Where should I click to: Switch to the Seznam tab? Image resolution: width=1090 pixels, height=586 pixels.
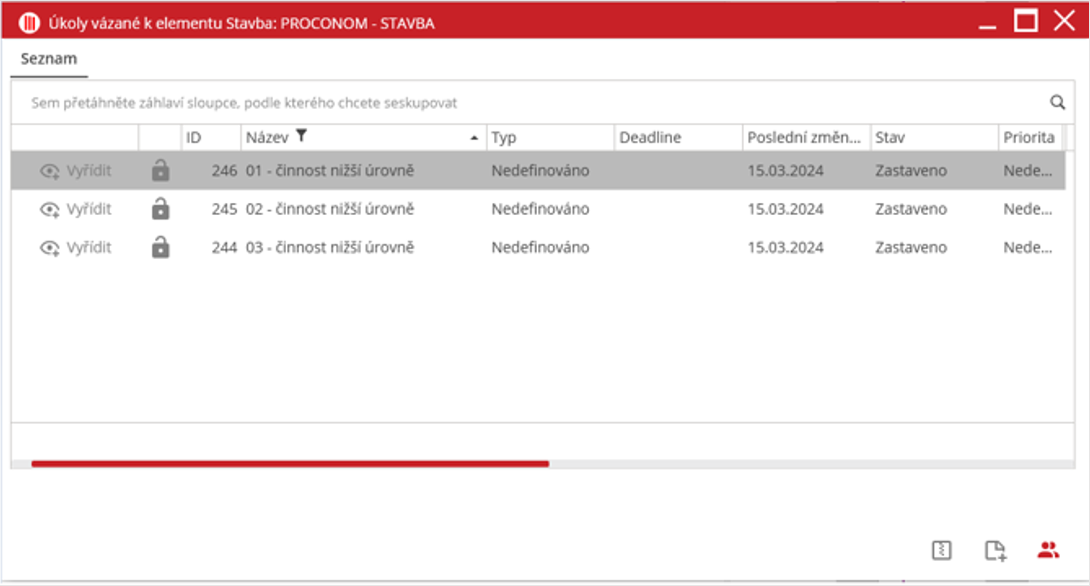coord(50,59)
